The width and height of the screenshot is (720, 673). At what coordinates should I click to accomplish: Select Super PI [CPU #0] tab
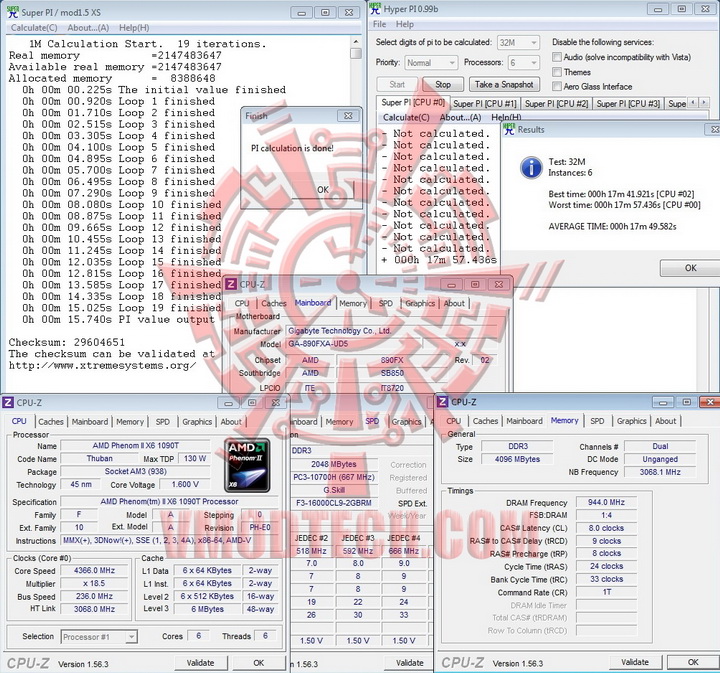point(413,102)
